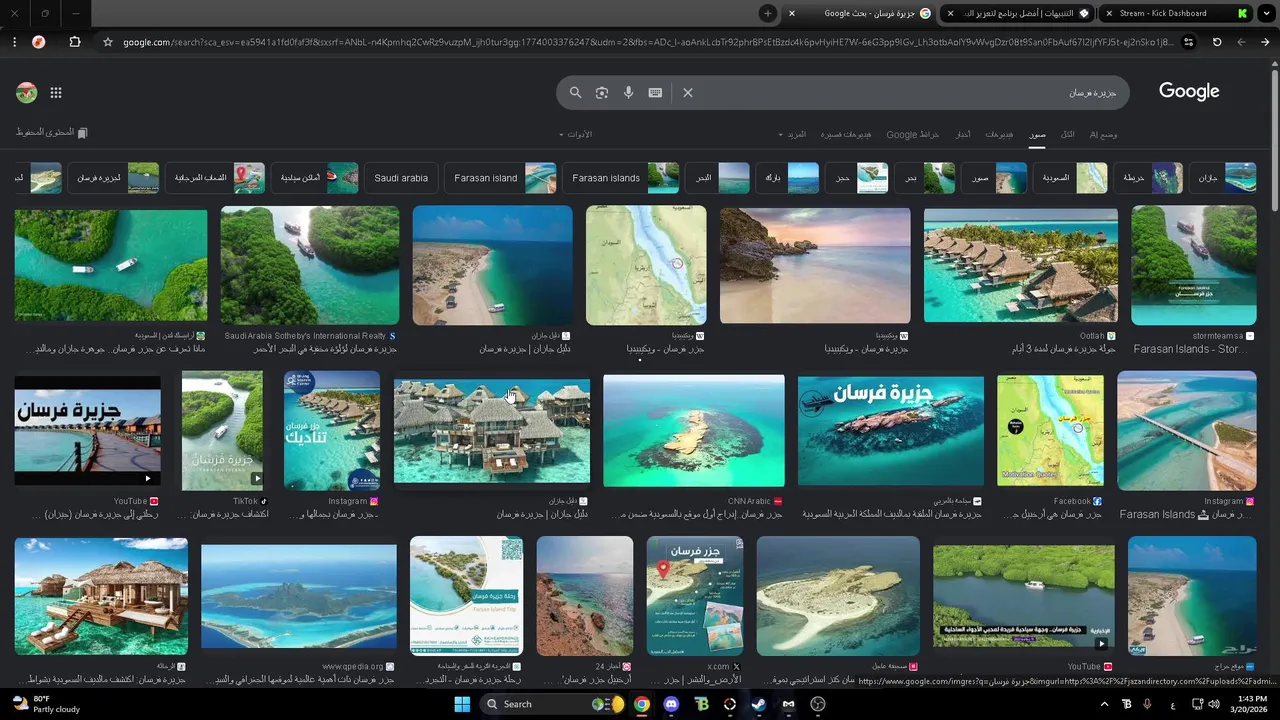Open the Ootlah overwater bungalows thumbnail
The width and height of the screenshot is (1280, 720).
(1021, 265)
